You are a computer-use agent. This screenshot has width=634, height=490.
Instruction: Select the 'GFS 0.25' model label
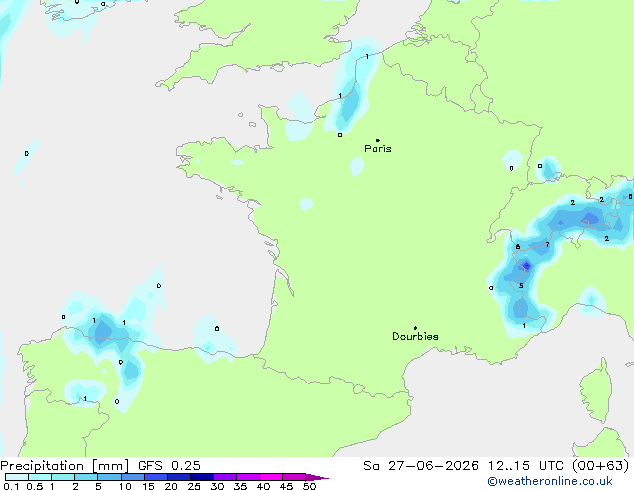[169, 466]
